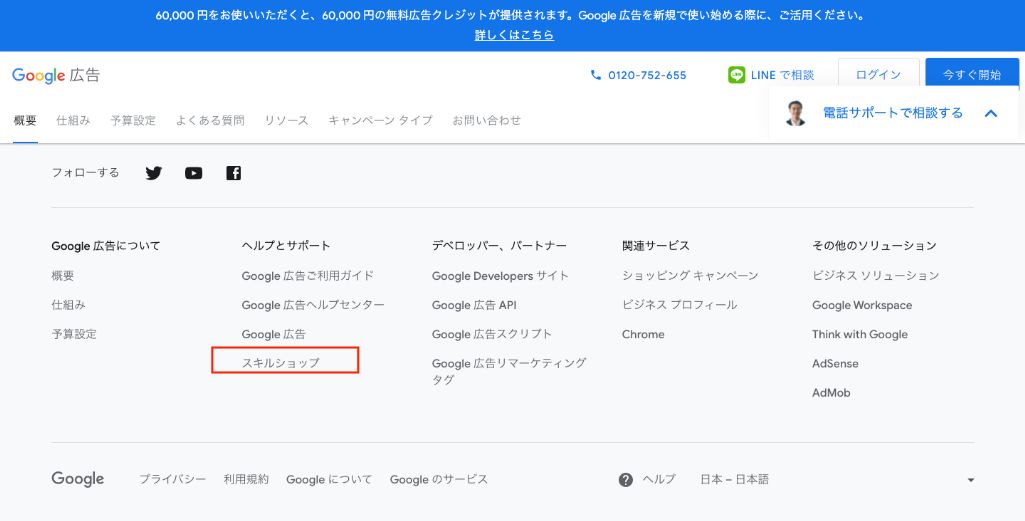Image resolution: width=1025 pixels, height=521 pixels.
Task: Switch to the よくある質問 tab
Action: pyautogui.click(x=210, y=120)
